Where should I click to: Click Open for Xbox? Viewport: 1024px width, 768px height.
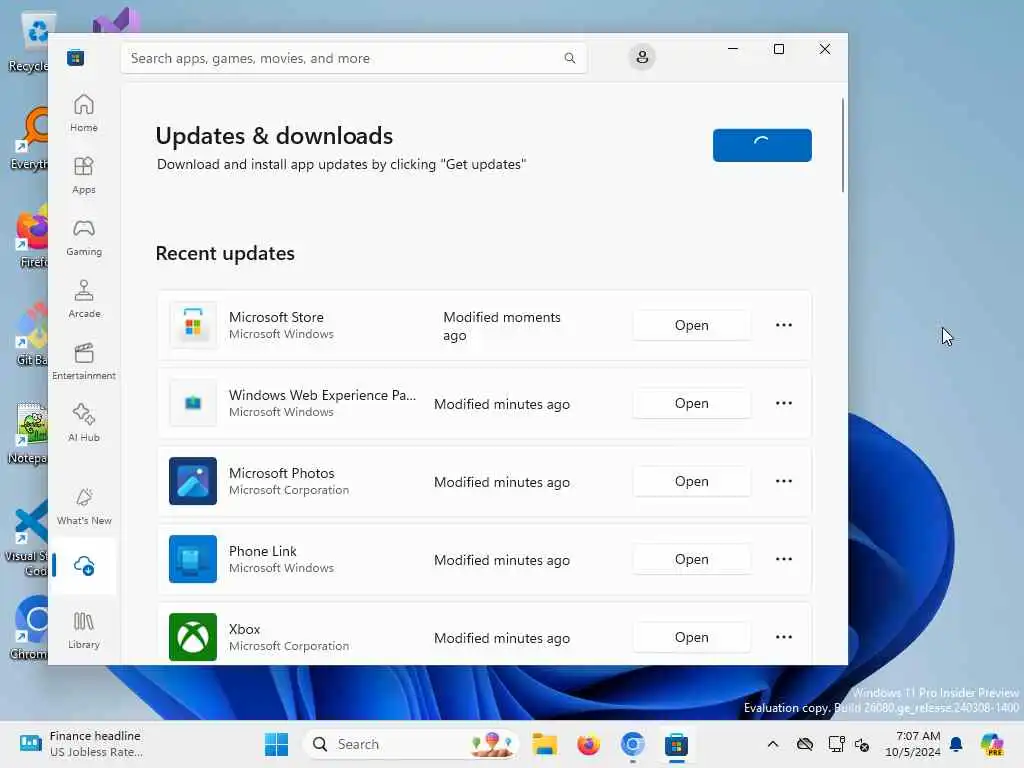point(692,637)
